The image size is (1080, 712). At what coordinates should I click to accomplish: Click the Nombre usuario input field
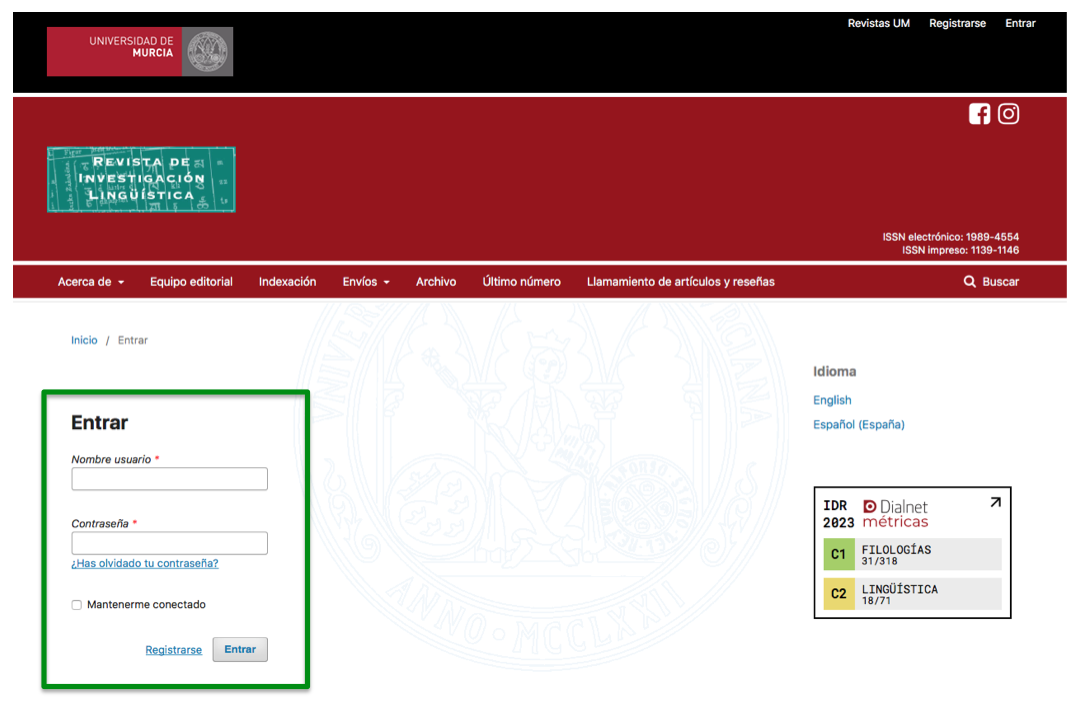(x=169, y=479)
